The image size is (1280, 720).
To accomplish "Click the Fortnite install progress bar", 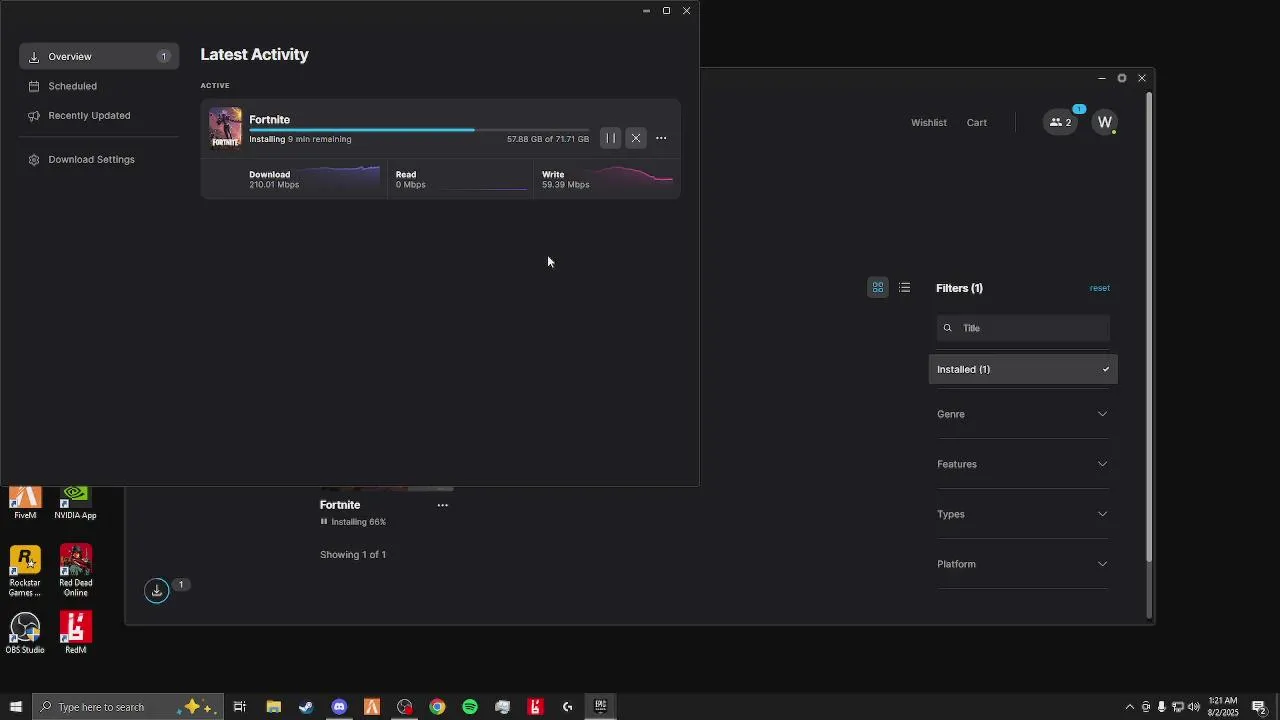I will [419, 130].
